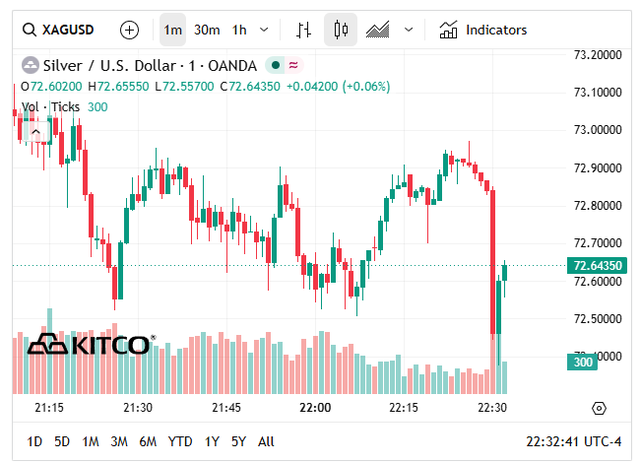Expand the timeframe intervals dropdown
640x463 pixels.
[264, 30]
